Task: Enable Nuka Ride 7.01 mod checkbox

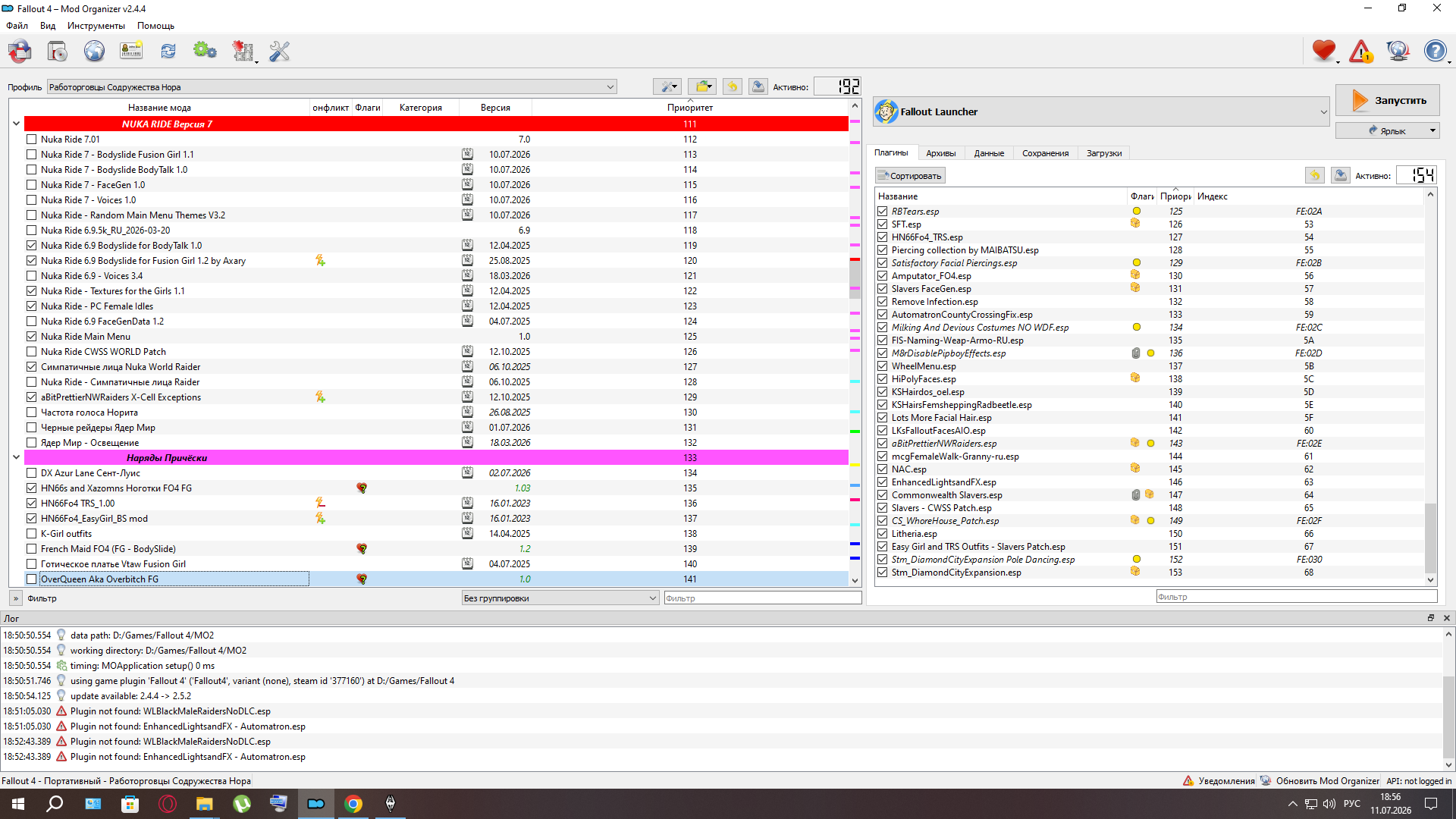Action: (x=31, y=139)
